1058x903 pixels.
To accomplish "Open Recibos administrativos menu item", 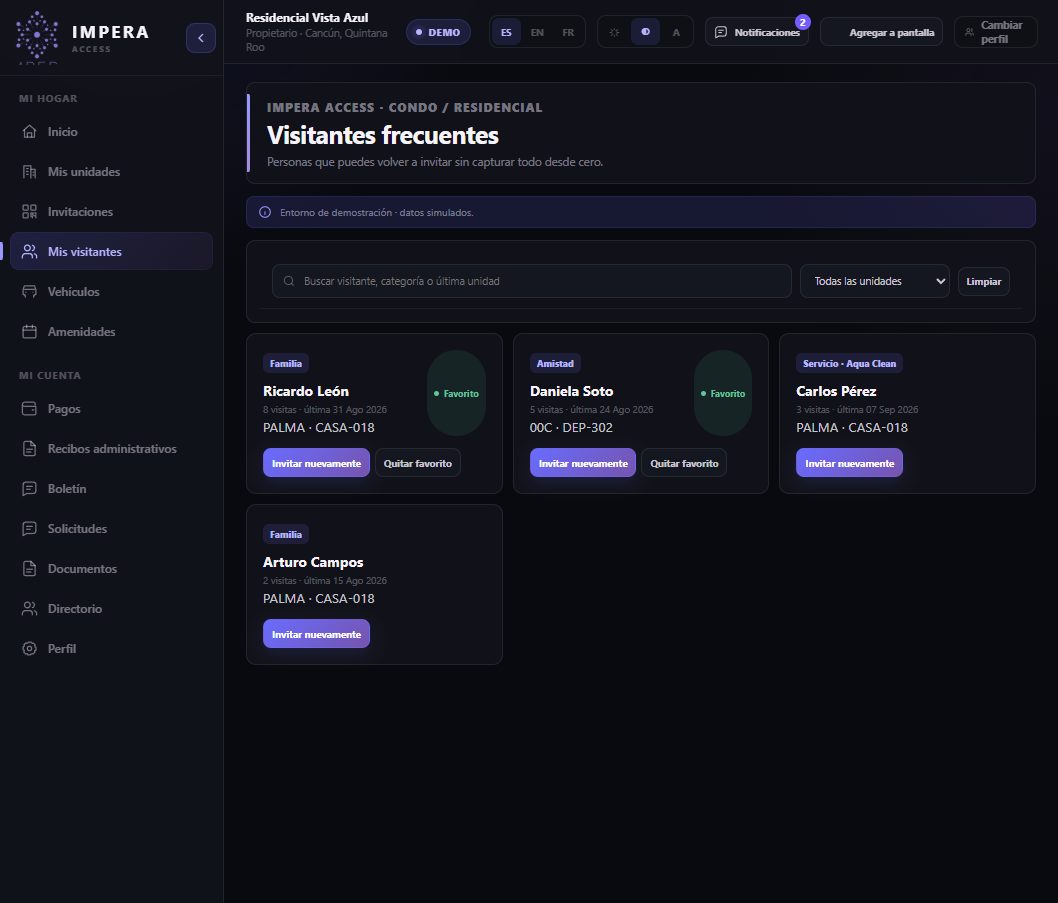I will coord(111,448).
